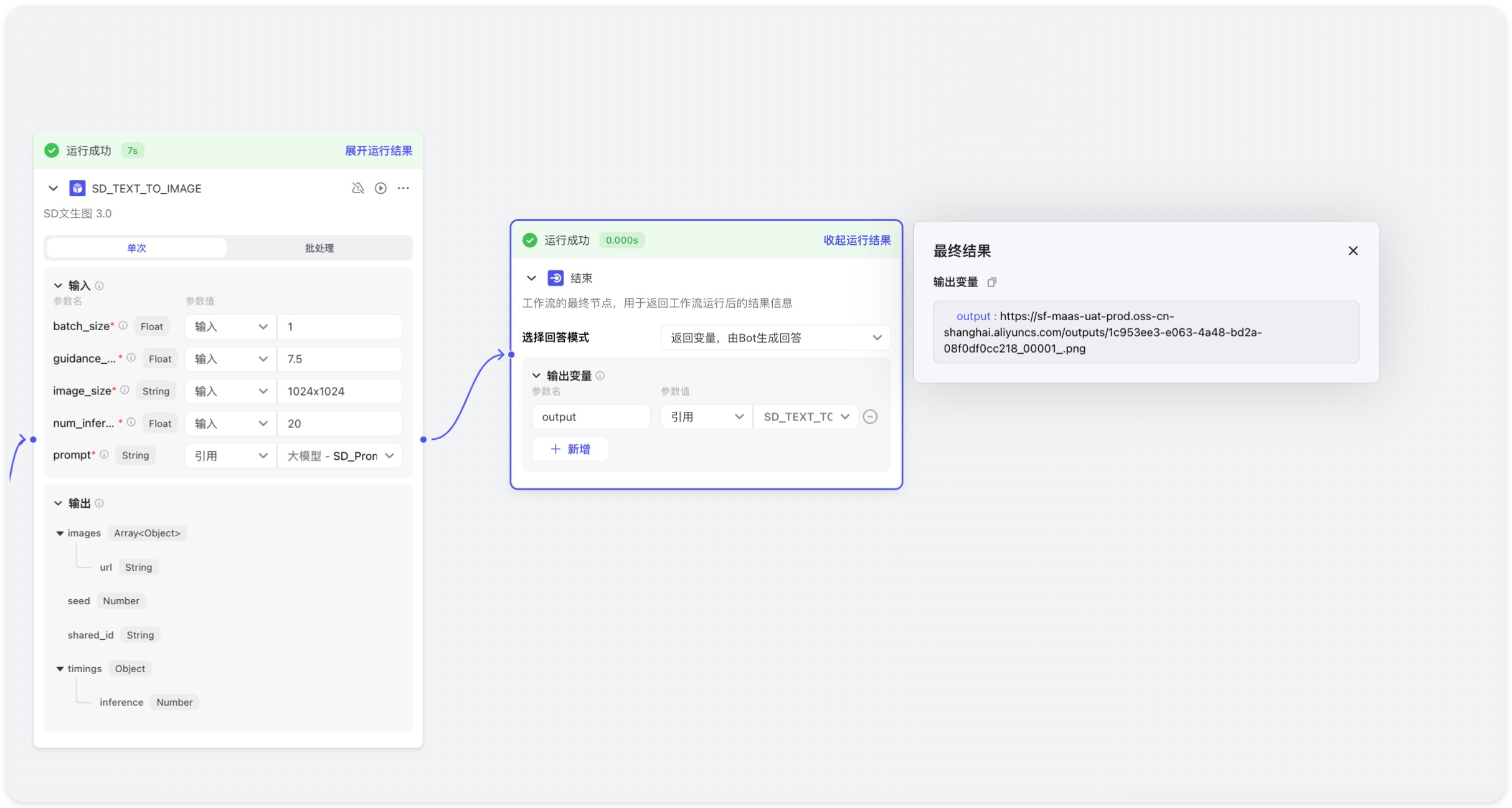Collapse the 输入 section

(58, 285)
